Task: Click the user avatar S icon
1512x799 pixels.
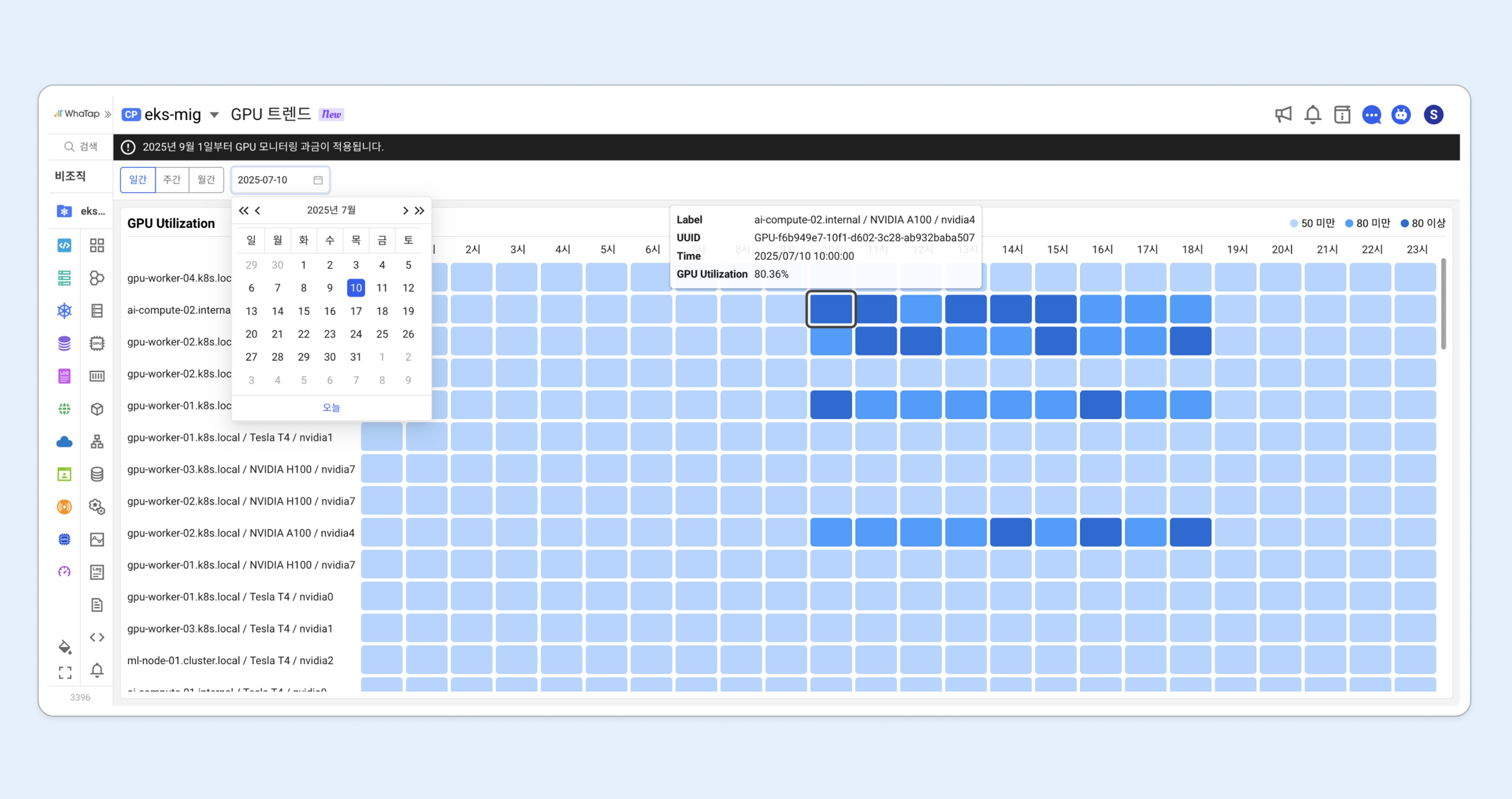Action: 1433,114
